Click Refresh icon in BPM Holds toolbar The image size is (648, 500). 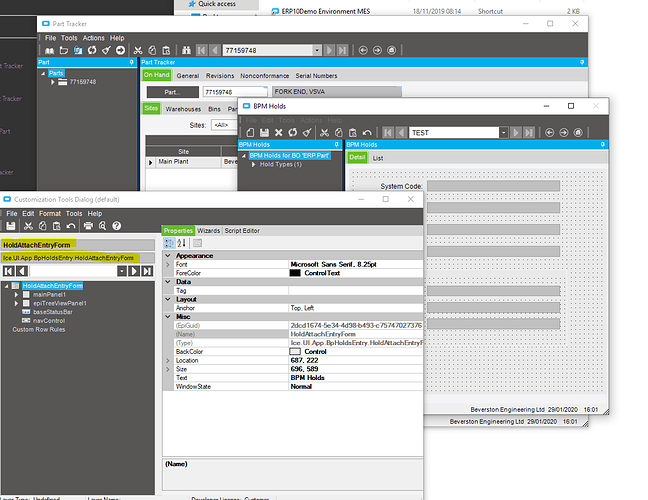(293, 133)
